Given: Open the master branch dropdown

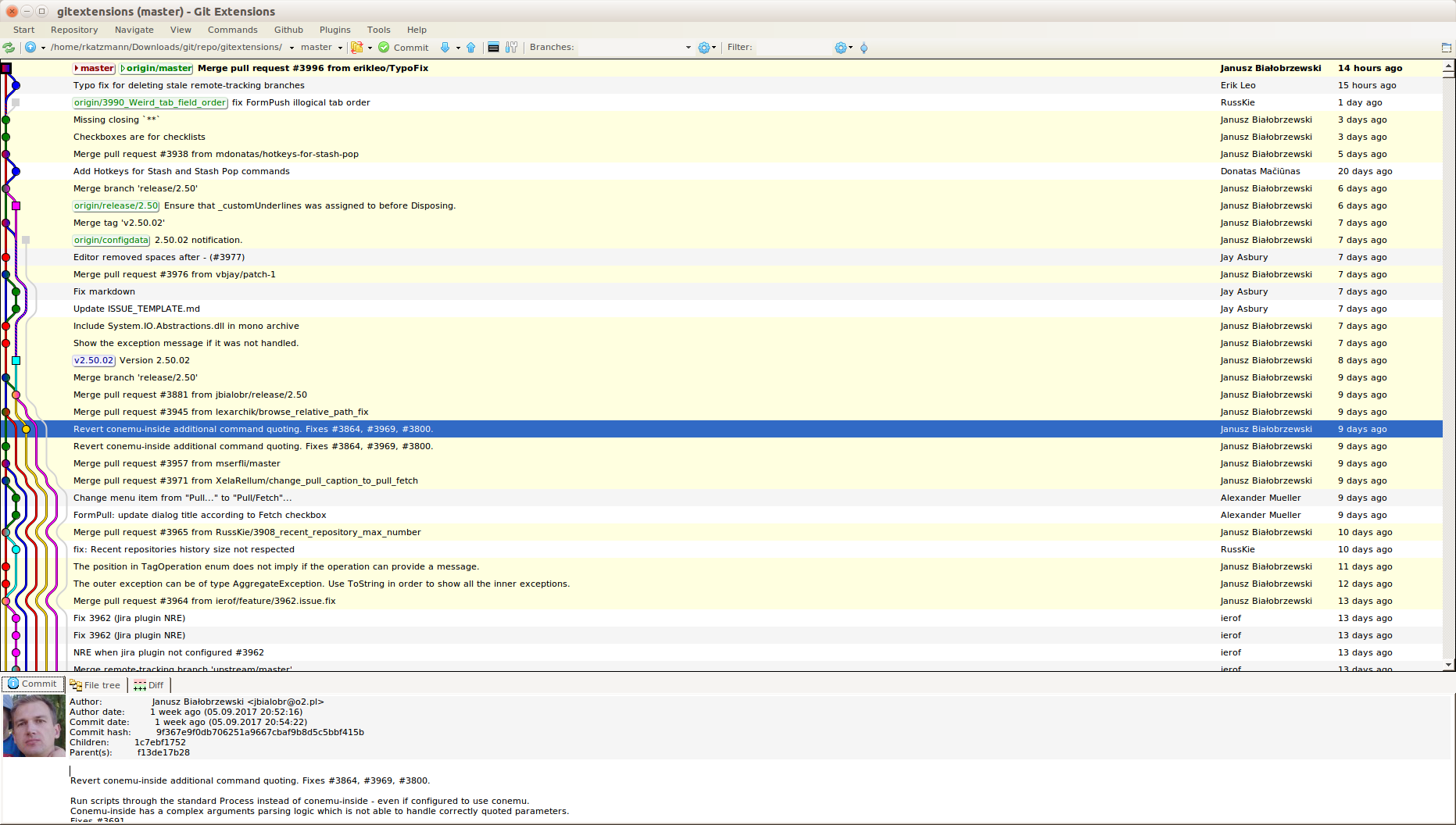Looking at the screenshot, I should pos(341,48).
